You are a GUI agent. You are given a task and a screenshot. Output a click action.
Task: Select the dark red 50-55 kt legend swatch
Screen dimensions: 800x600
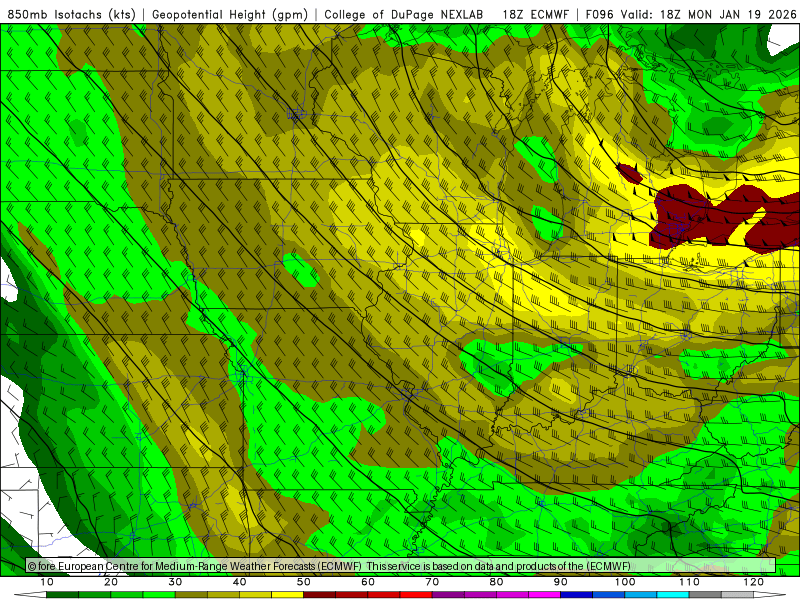(x=319, y=595)
